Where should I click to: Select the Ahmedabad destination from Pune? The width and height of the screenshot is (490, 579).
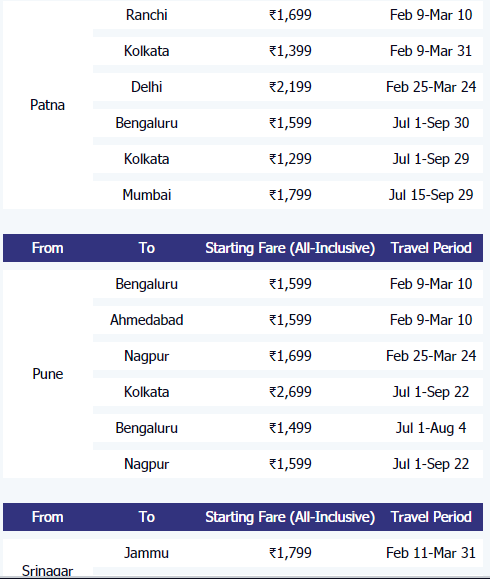coord(147,320)
